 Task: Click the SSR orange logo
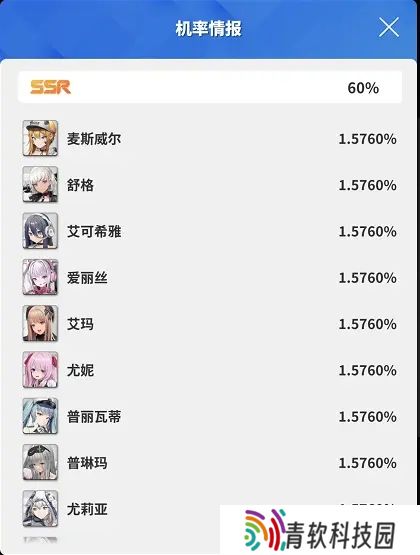(50, 87)
